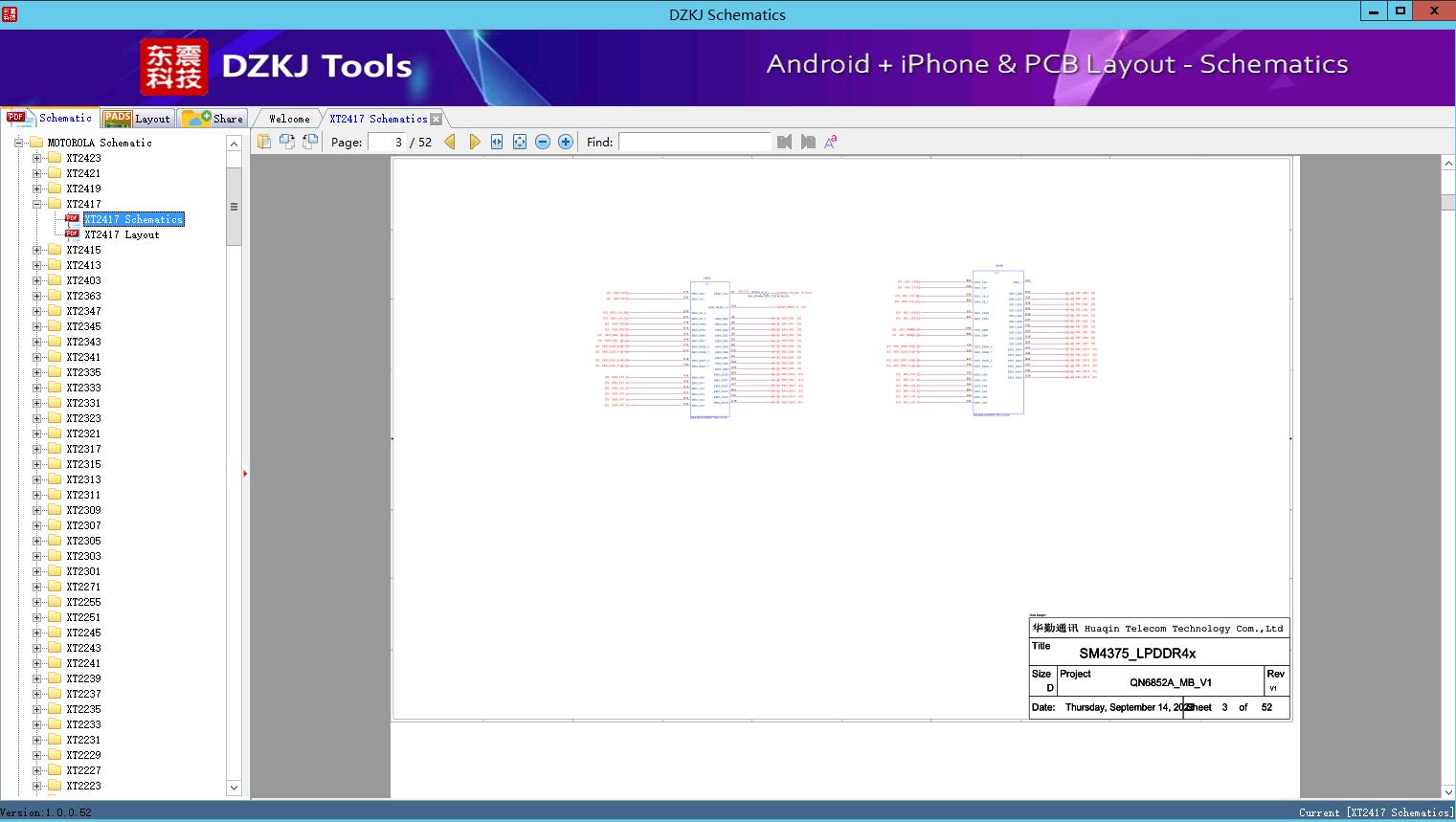Click the first toolbar icon with two pages
The image size is (1456, 822).
click(x=263, y=142)
